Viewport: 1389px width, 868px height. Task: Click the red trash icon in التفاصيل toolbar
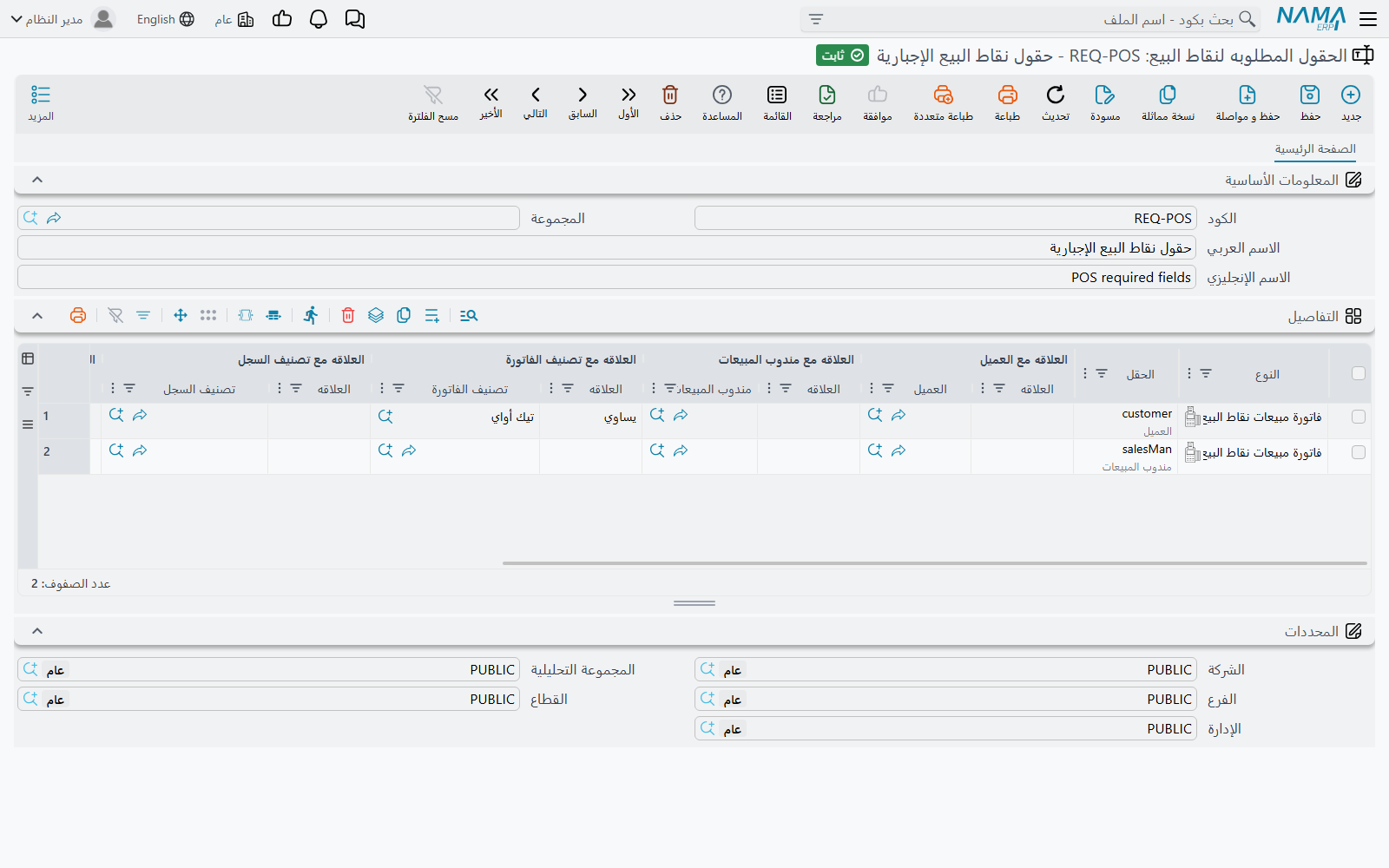348,315
